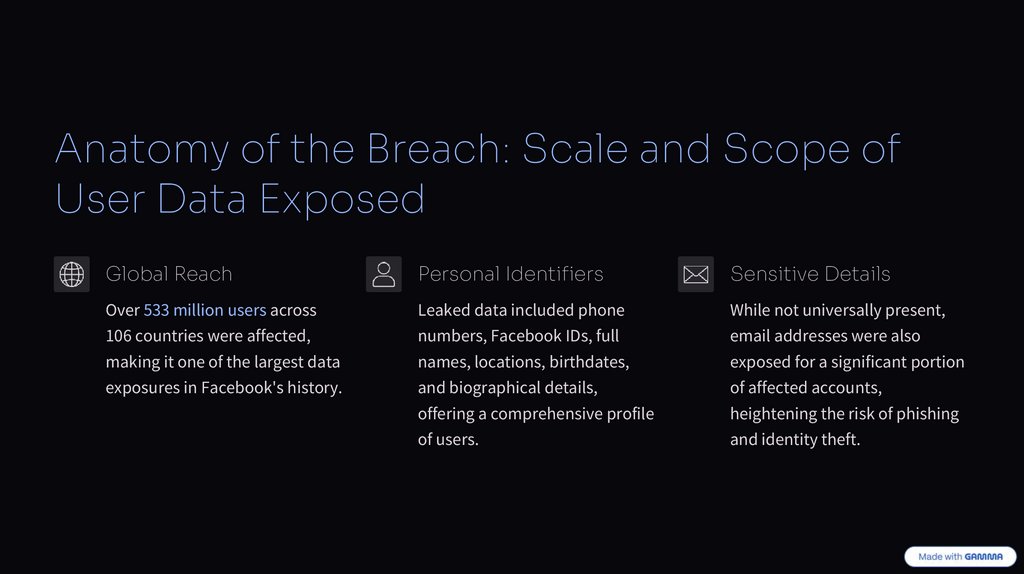Click "exposures in Facebook's history" text line

coord(224,388)
